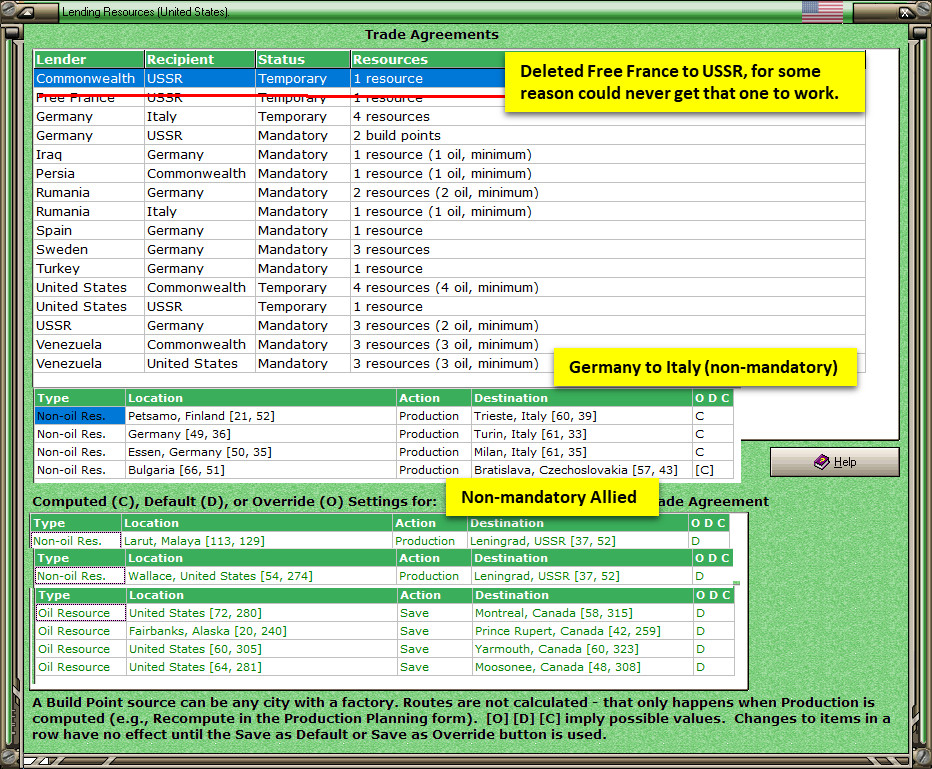932x769 pixels.
Task: Click the Bratislava, Czechoslovakia destination
Action: point(582,469)
